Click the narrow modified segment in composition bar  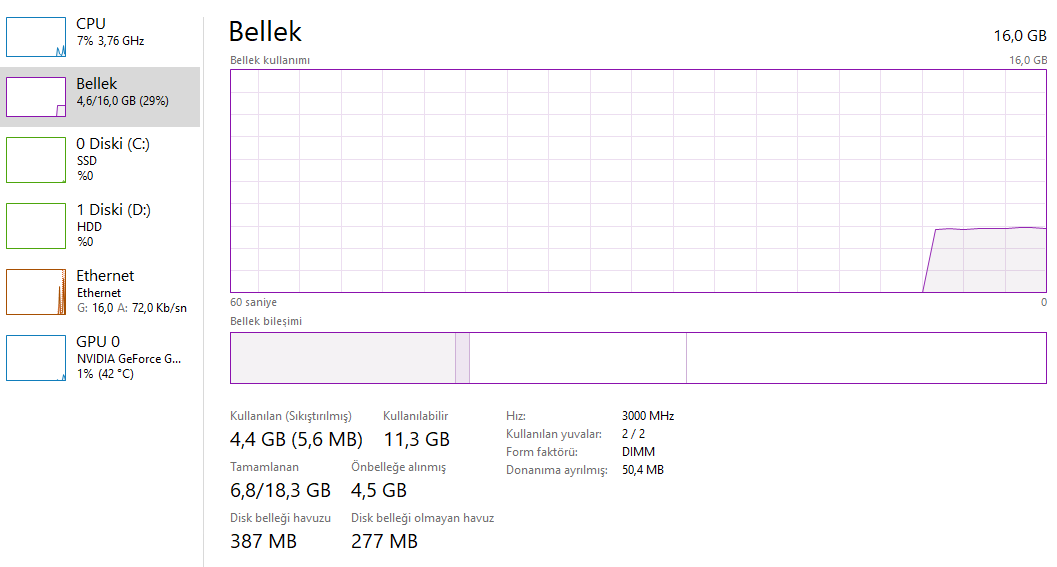[x=462, y=358]
